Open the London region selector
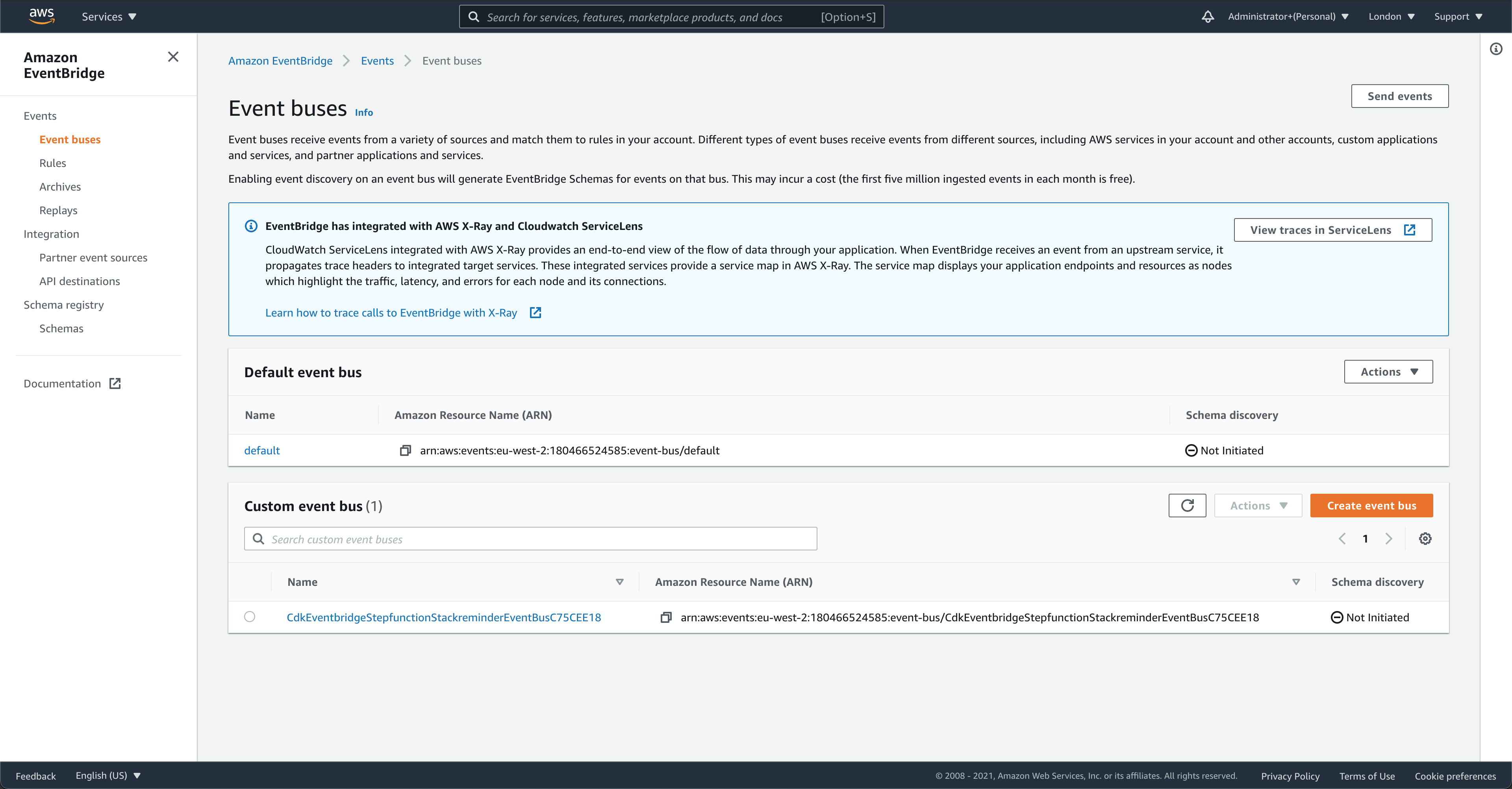 (1392, 17)
